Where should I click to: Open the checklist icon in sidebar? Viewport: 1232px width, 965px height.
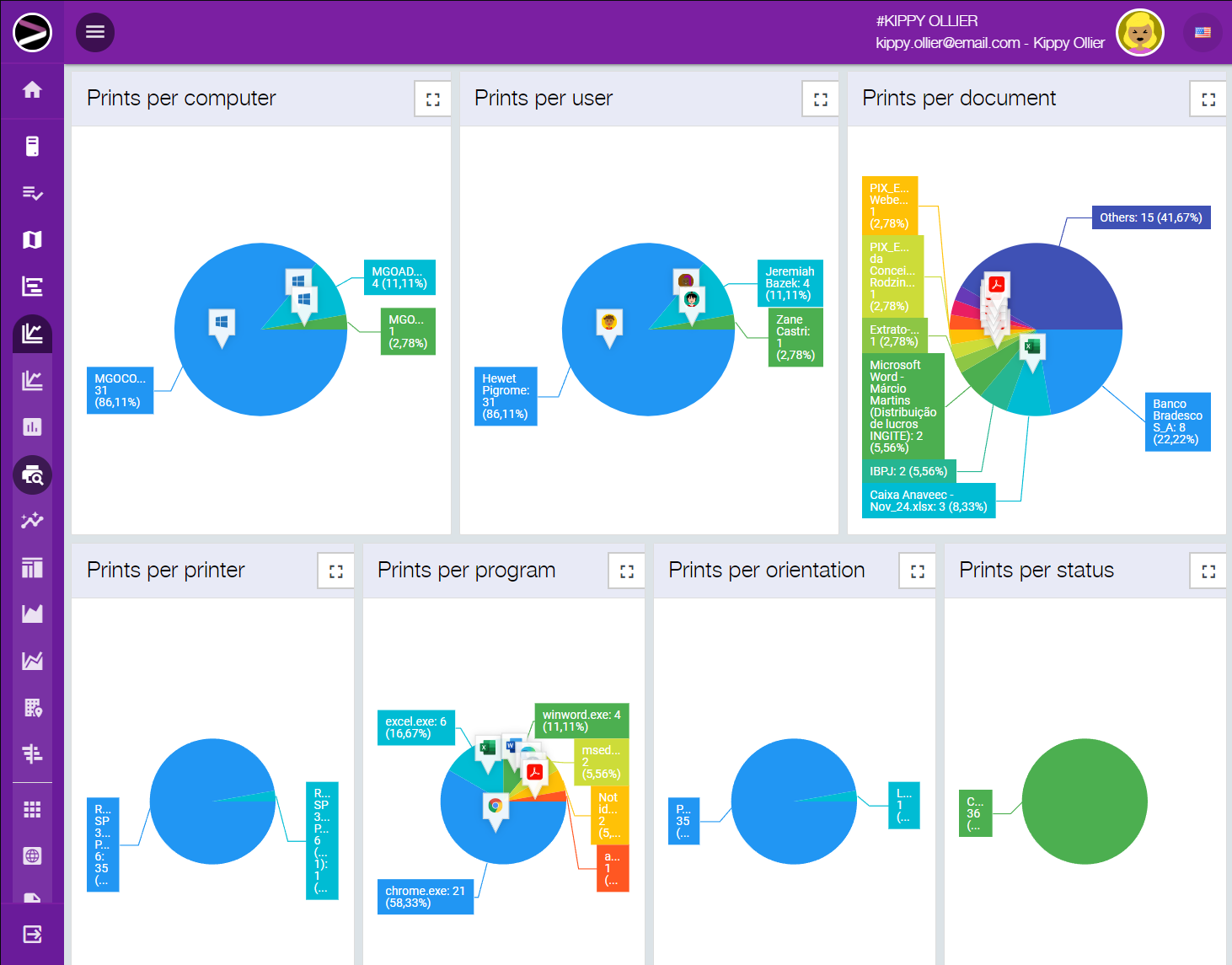point(32,194)
